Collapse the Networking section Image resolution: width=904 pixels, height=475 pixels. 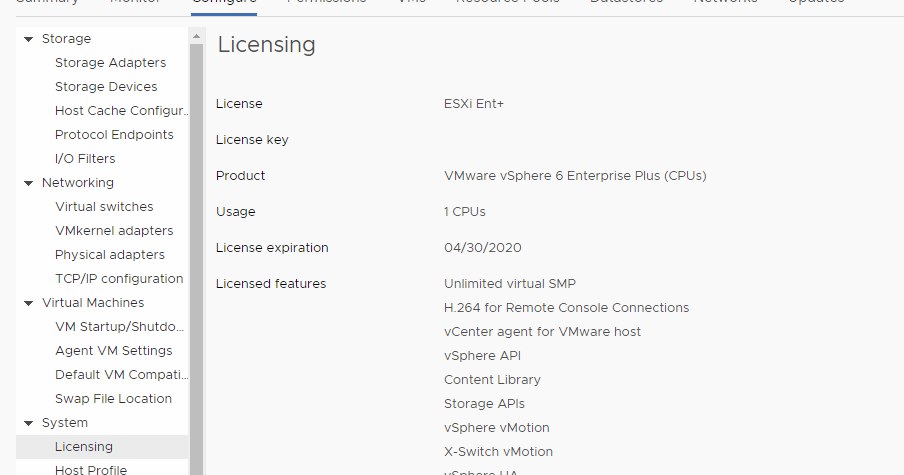point(28,183)
